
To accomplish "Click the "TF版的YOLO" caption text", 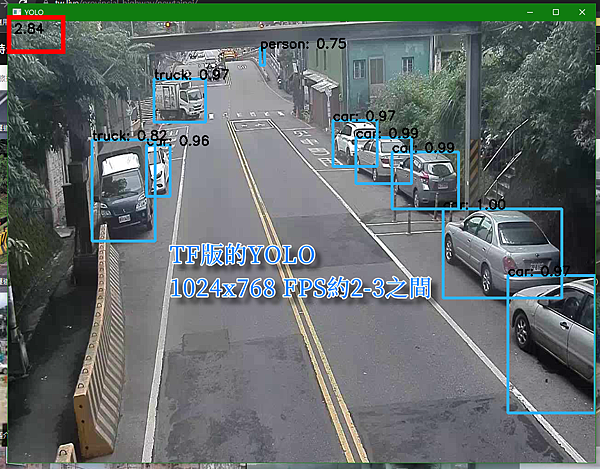I will (243, 255).
